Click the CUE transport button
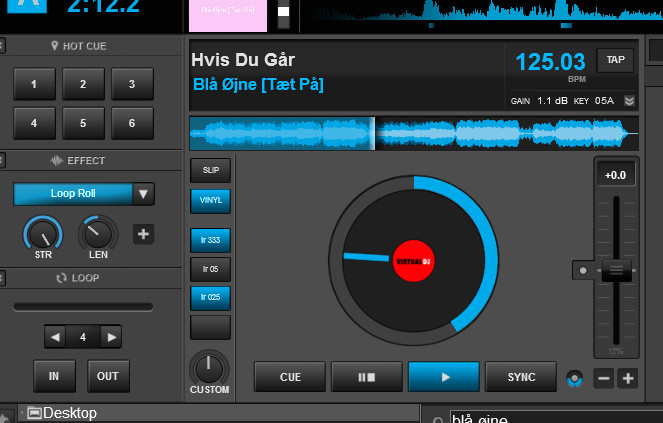 pos(290,376)
